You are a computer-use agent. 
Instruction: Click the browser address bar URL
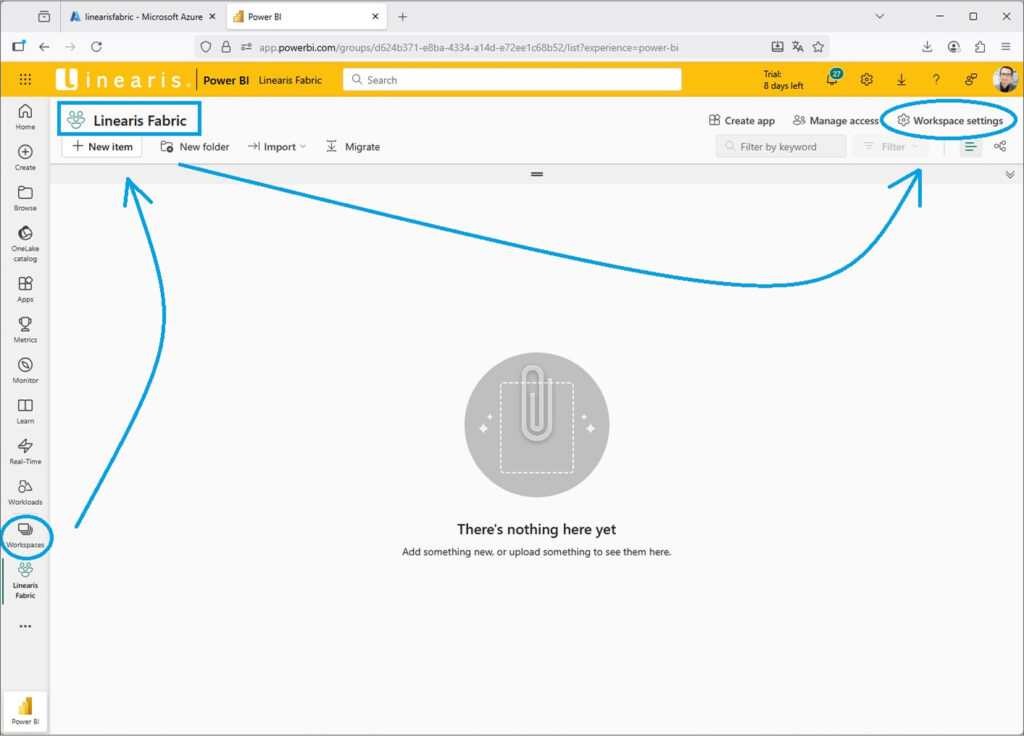coord(468,47)
